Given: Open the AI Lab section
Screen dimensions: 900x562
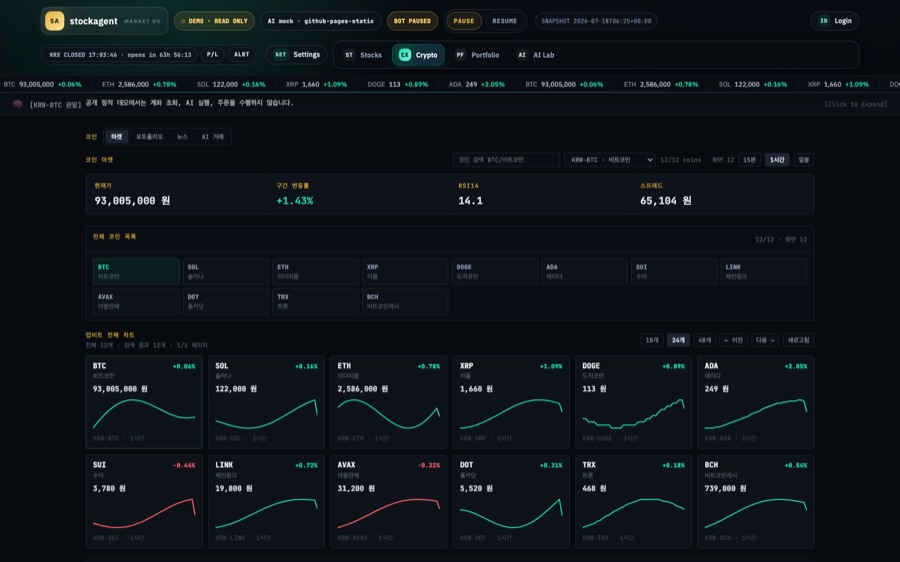Looking at the screenshot, I should [536, 55].
